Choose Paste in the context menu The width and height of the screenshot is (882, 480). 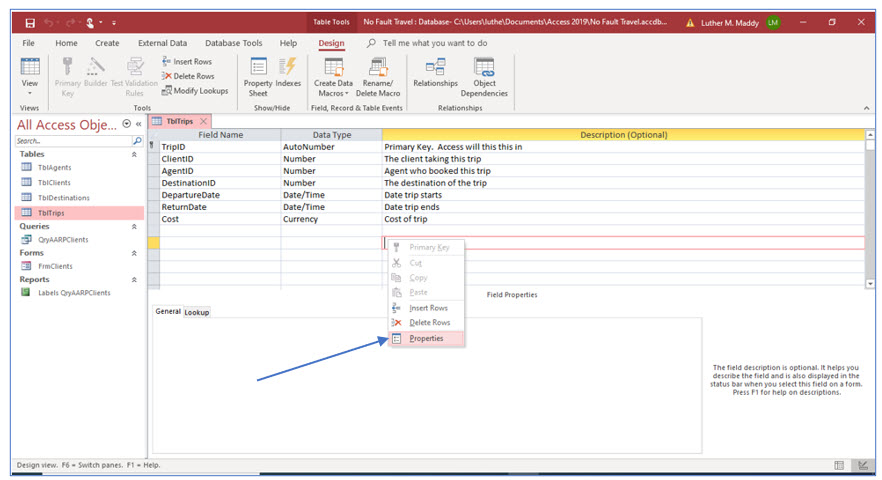coord(427,292)
